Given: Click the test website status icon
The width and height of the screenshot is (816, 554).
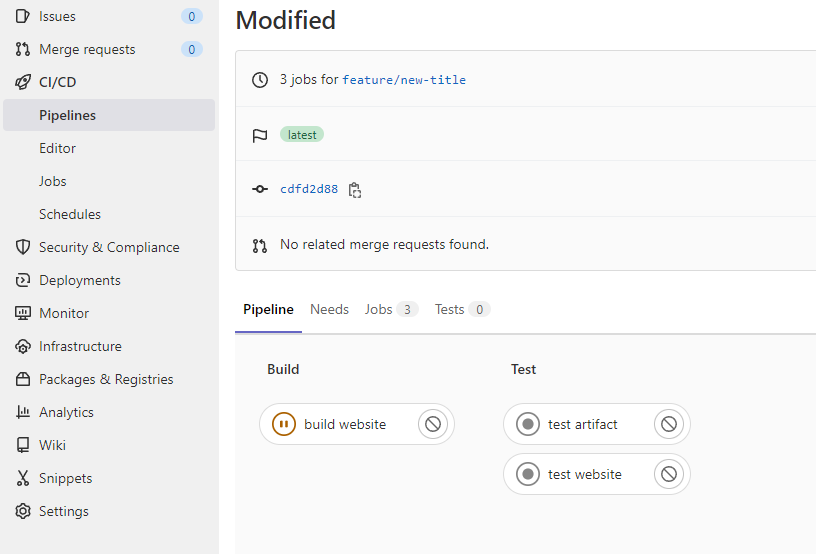Looking at the screenshot, I should (x=528, y=474).
